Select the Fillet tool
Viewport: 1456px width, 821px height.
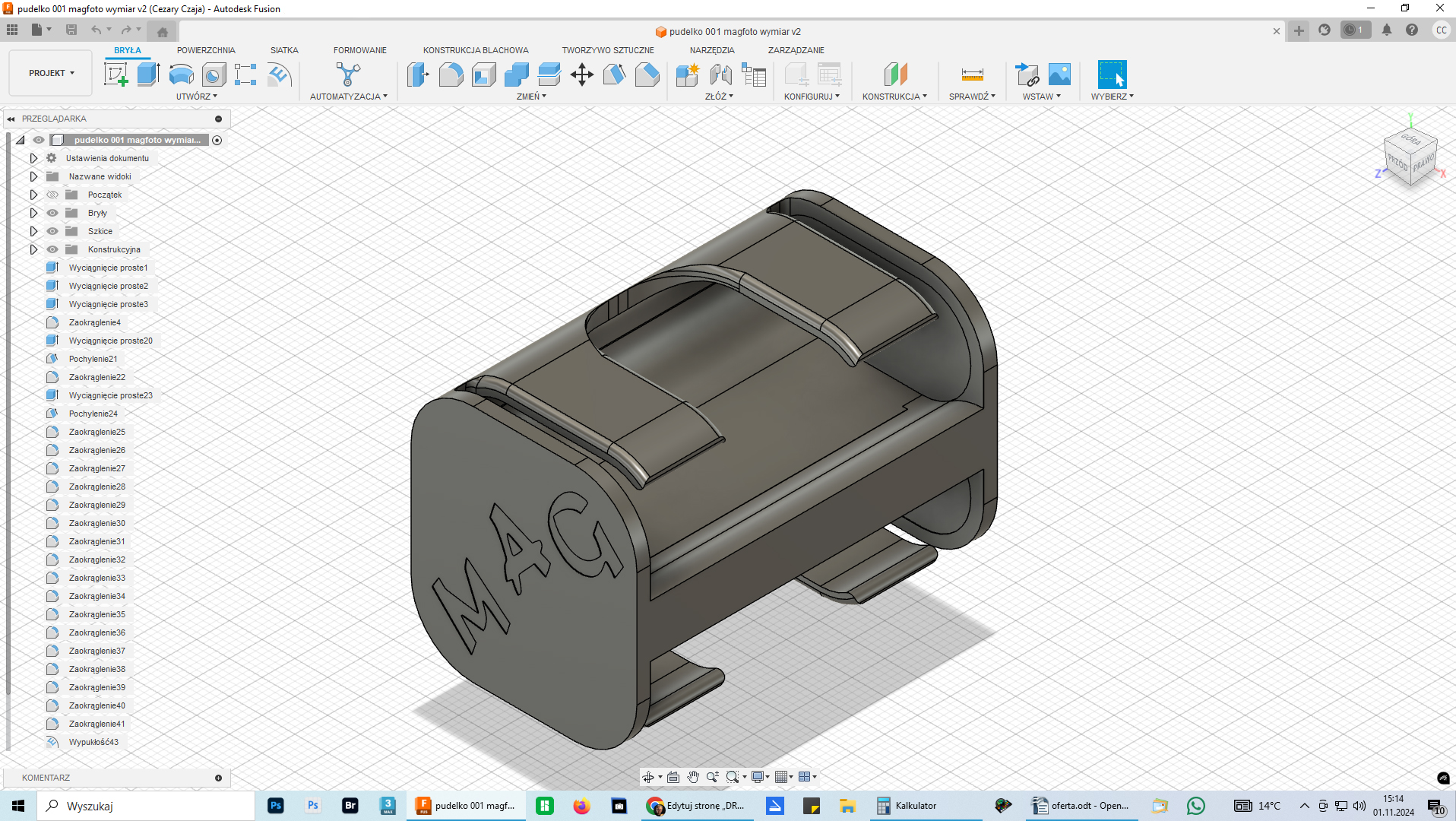point(451,74)
